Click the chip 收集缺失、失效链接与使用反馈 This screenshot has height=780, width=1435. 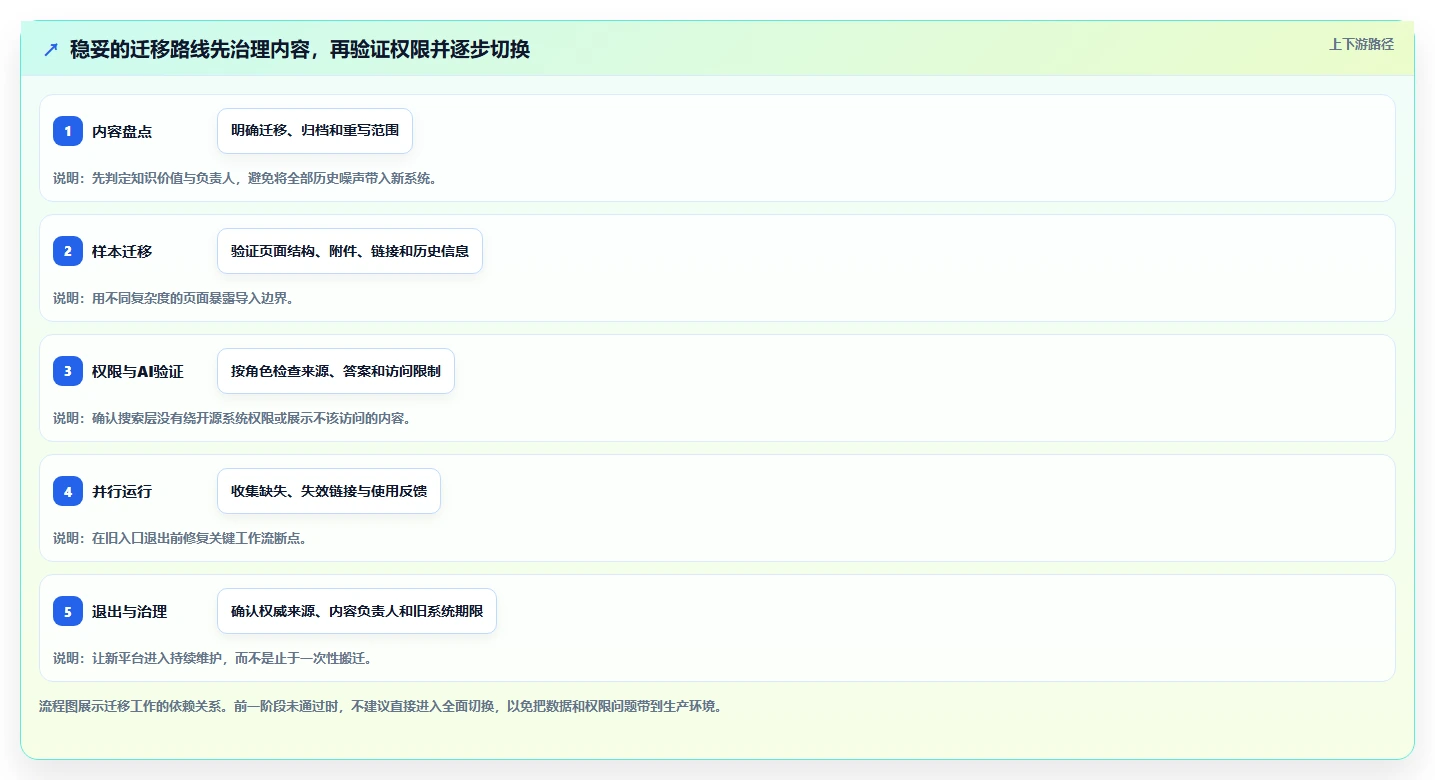coord(329,491)
